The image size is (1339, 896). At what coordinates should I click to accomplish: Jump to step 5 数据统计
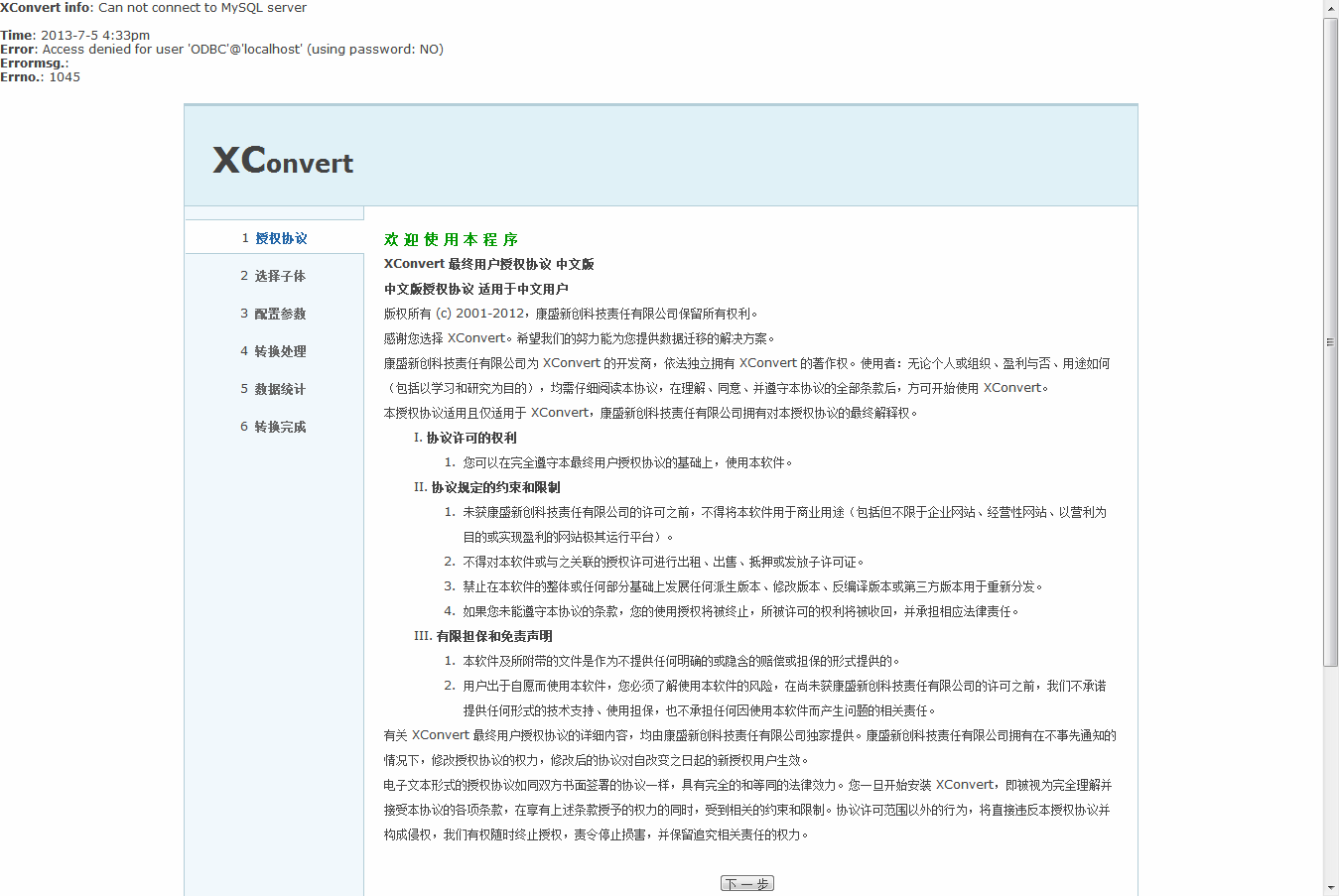(x=274, y=389)
